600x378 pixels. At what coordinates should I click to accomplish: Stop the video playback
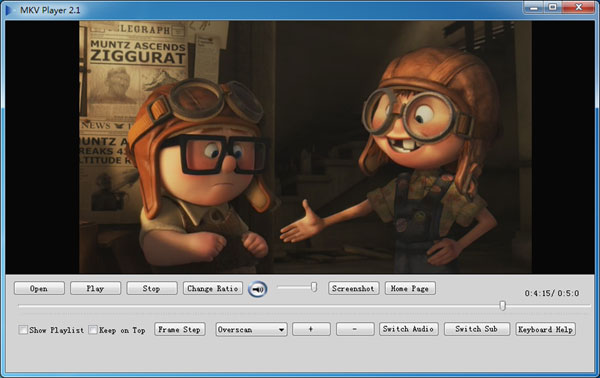tap(152, 288)
